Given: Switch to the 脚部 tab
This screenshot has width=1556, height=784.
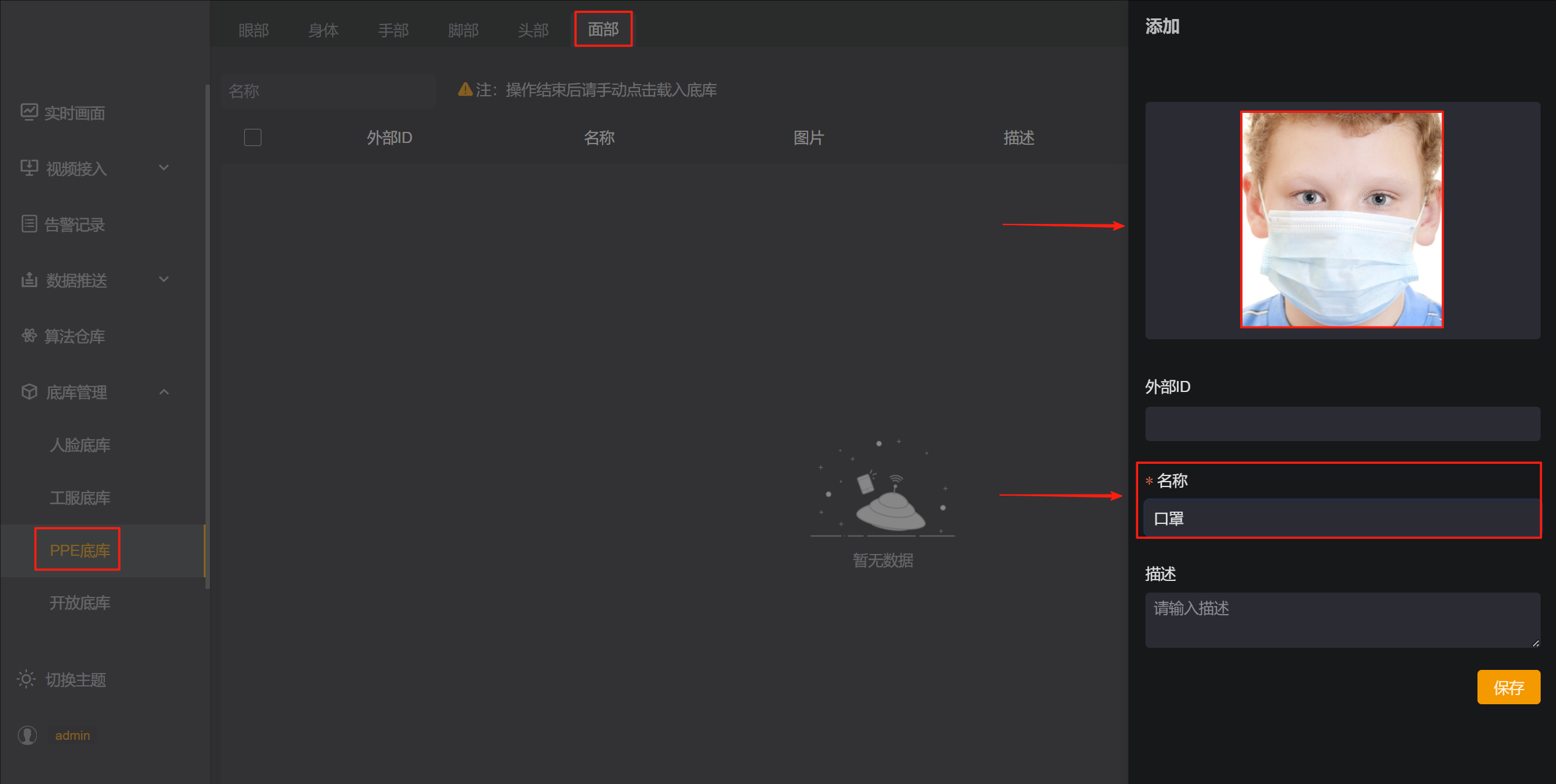Looking at the screenshot, I should click(x=463, y=30).
